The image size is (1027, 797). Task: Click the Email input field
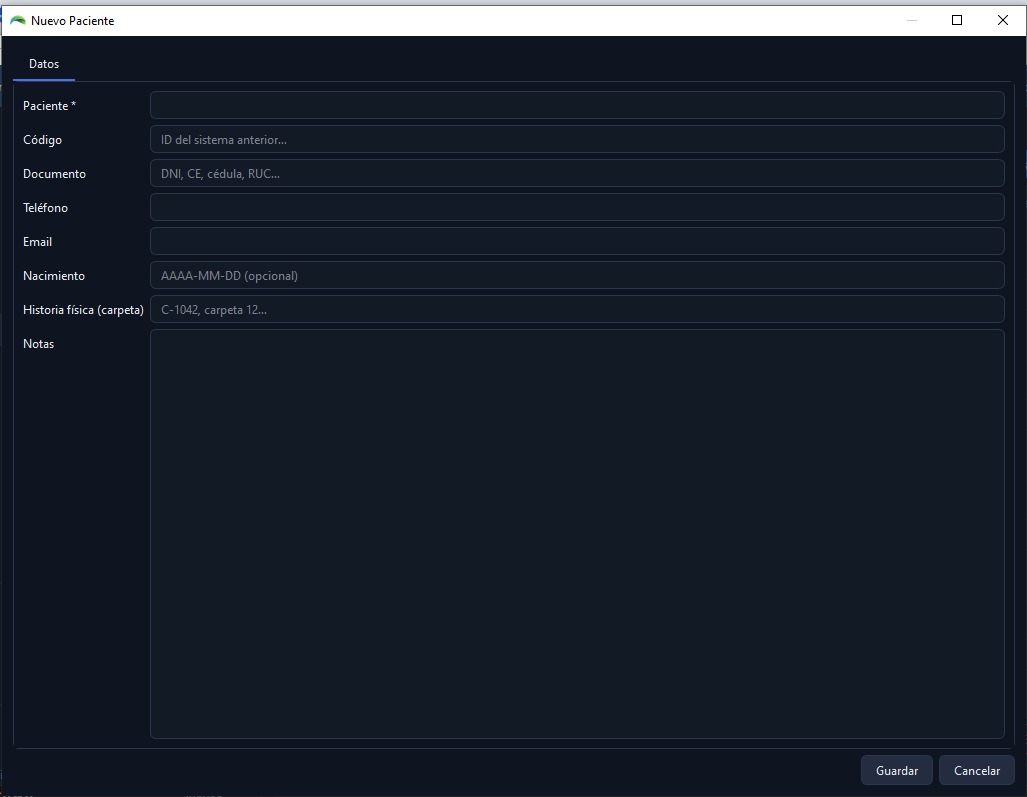coord(577,242)
